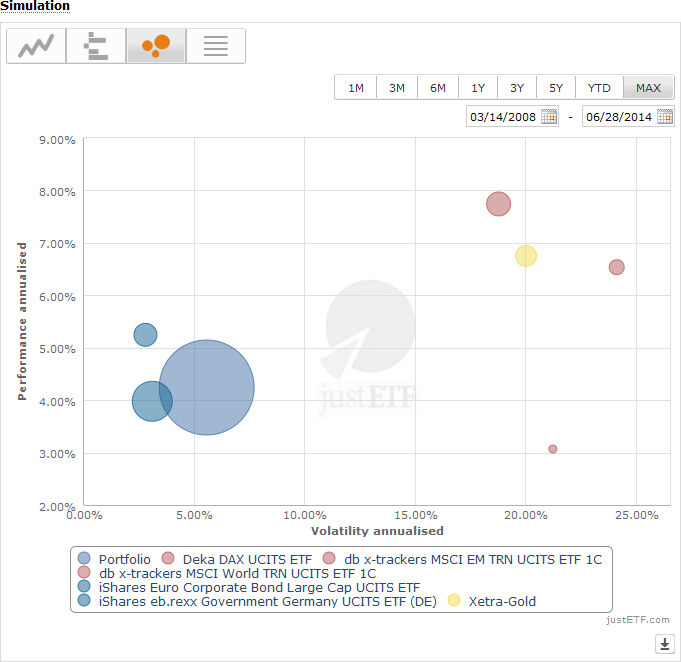Click the download chart icon
The width and height of the screenshot is (681, 662).
663,643
